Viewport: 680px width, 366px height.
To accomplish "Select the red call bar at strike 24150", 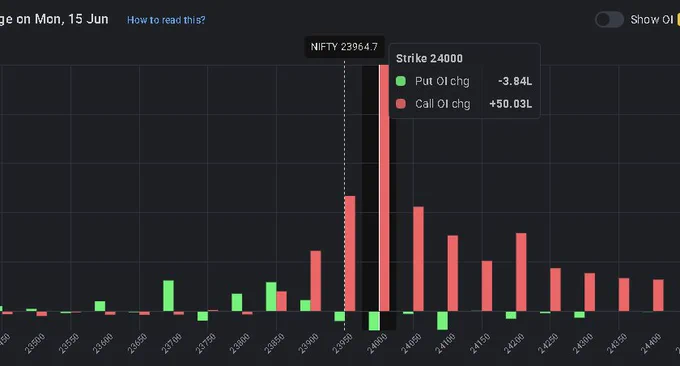I will [x=487, y=286].
